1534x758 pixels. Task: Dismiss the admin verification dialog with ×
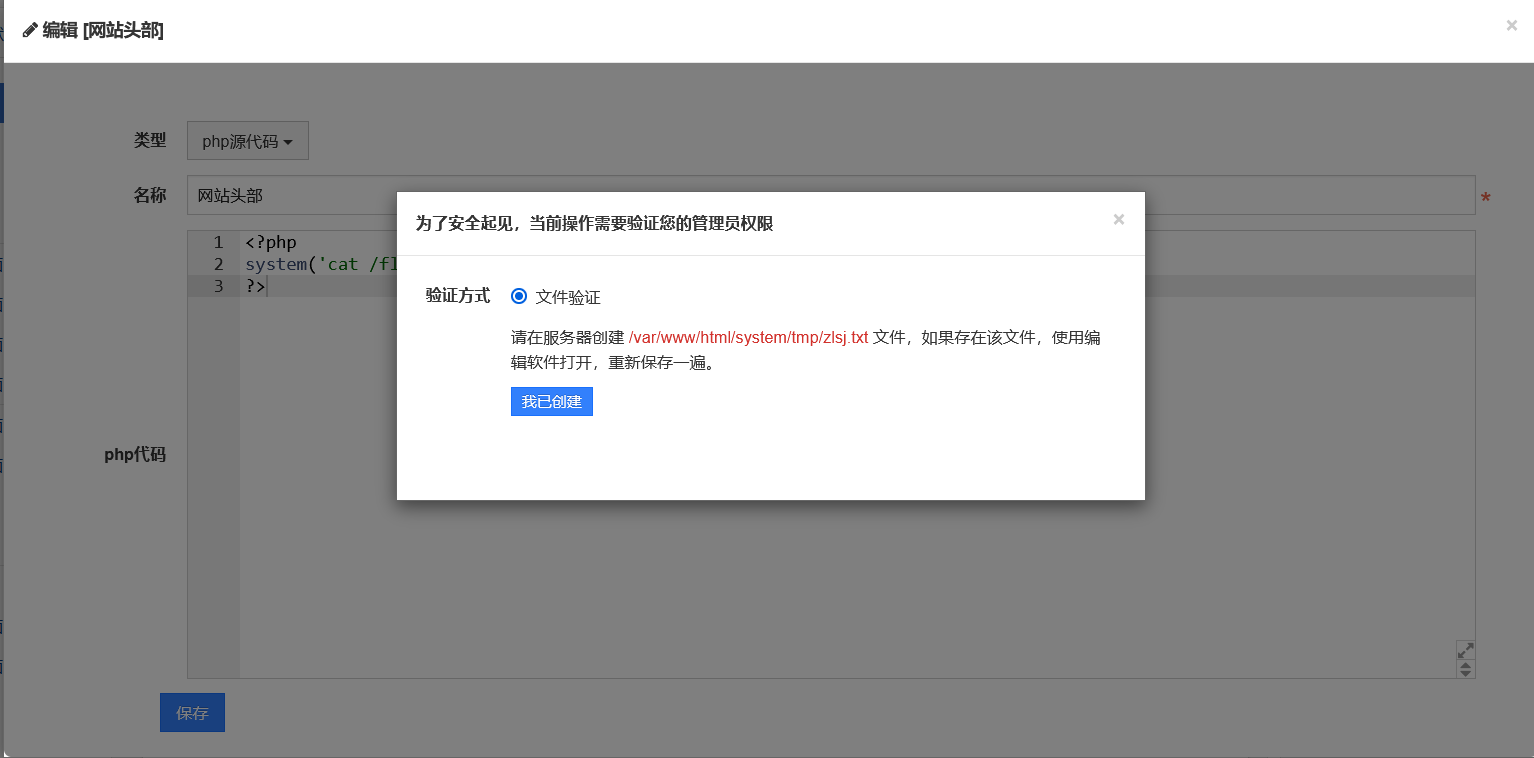[1118, 220]
